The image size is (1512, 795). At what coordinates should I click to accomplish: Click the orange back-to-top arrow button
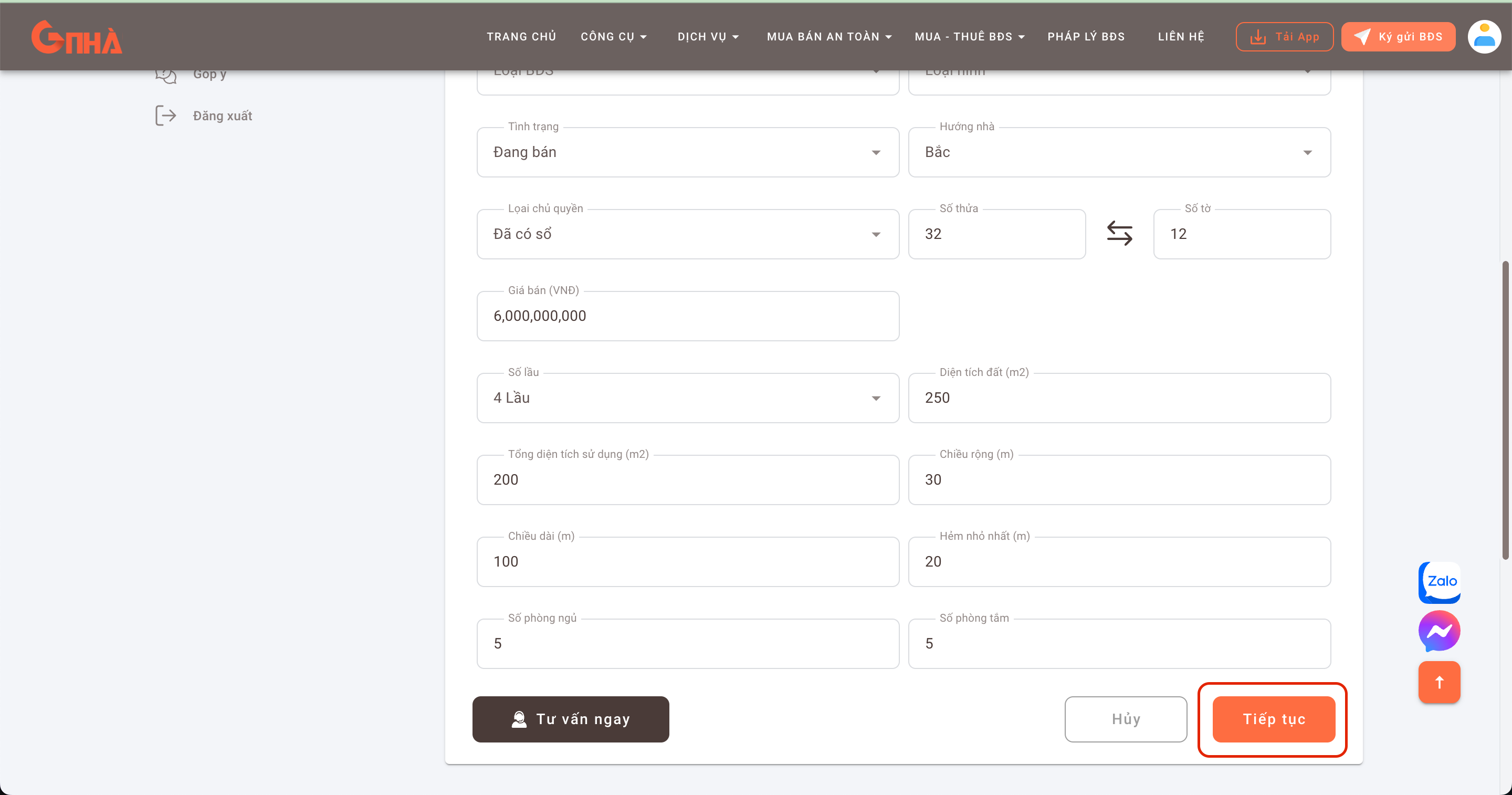click(1439, 682)
